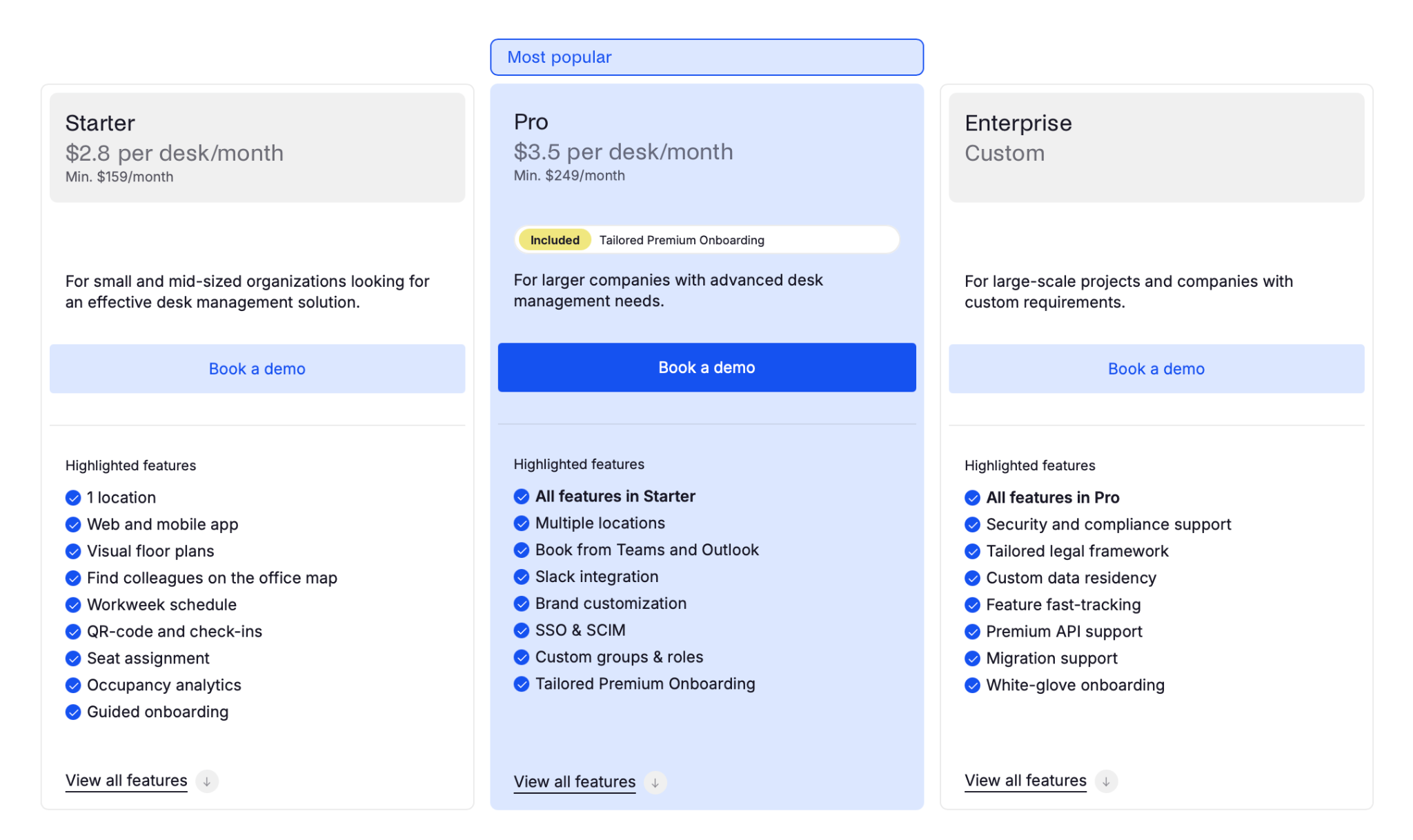Click the Custom data residency feature text
1413x840 pixels.
point(1071,579)
